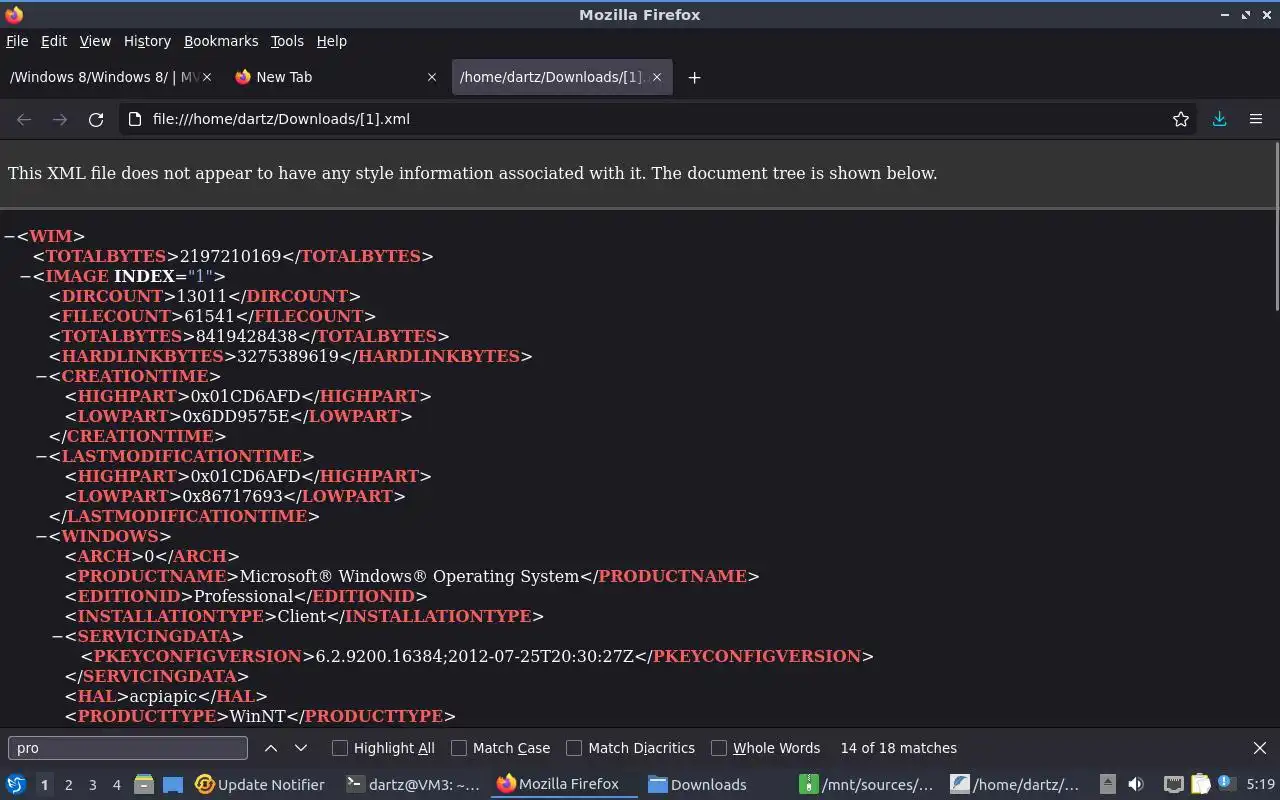Open the application launcher menu in the taskbar
The width and height of the screenshot is (1280, 800).
pyautogui.click(x=15, y=784)
